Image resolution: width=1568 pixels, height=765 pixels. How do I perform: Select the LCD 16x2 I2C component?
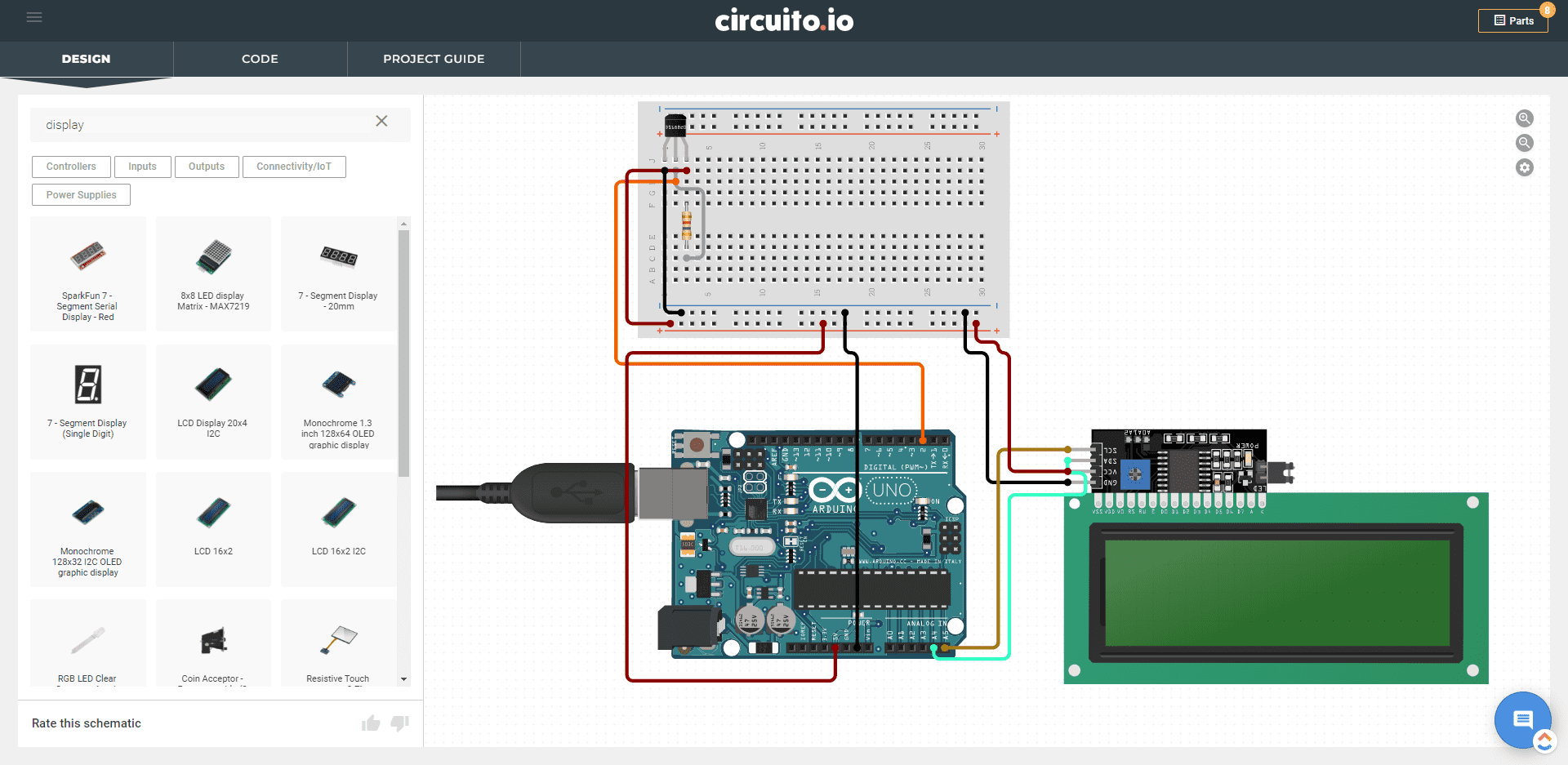coord(337,529)
